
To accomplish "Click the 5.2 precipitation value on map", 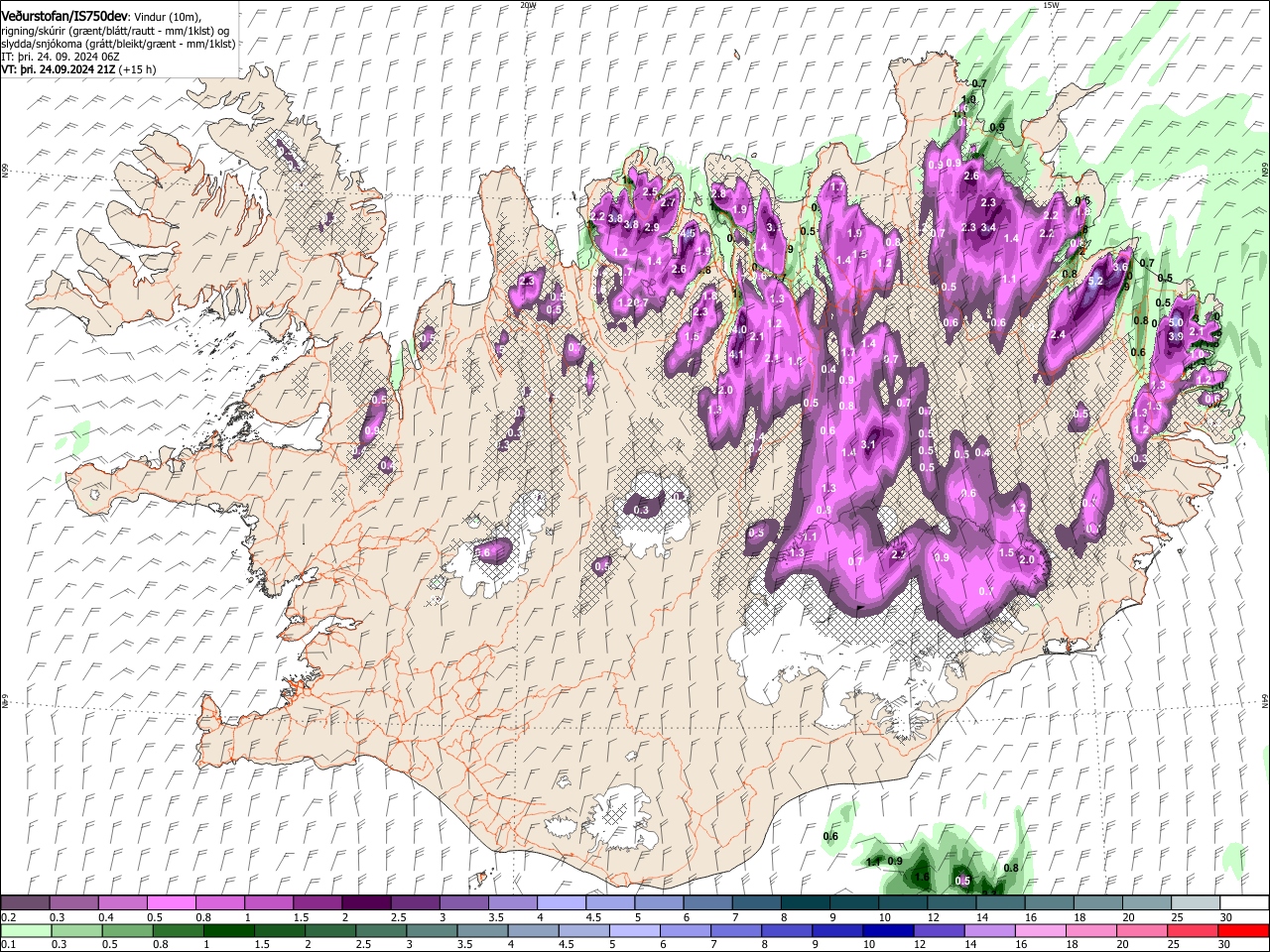I will [x=1095, y=282].
